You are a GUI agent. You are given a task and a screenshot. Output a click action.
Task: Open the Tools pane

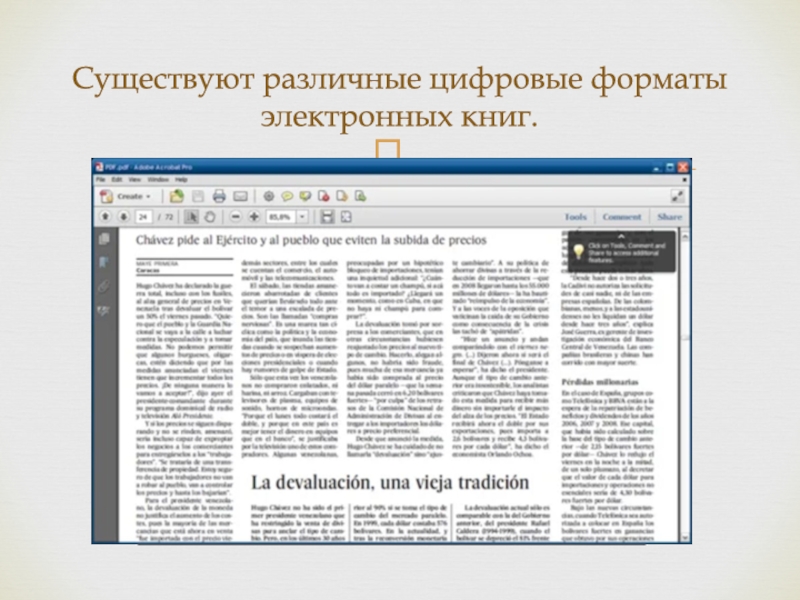tap(576, 217)
